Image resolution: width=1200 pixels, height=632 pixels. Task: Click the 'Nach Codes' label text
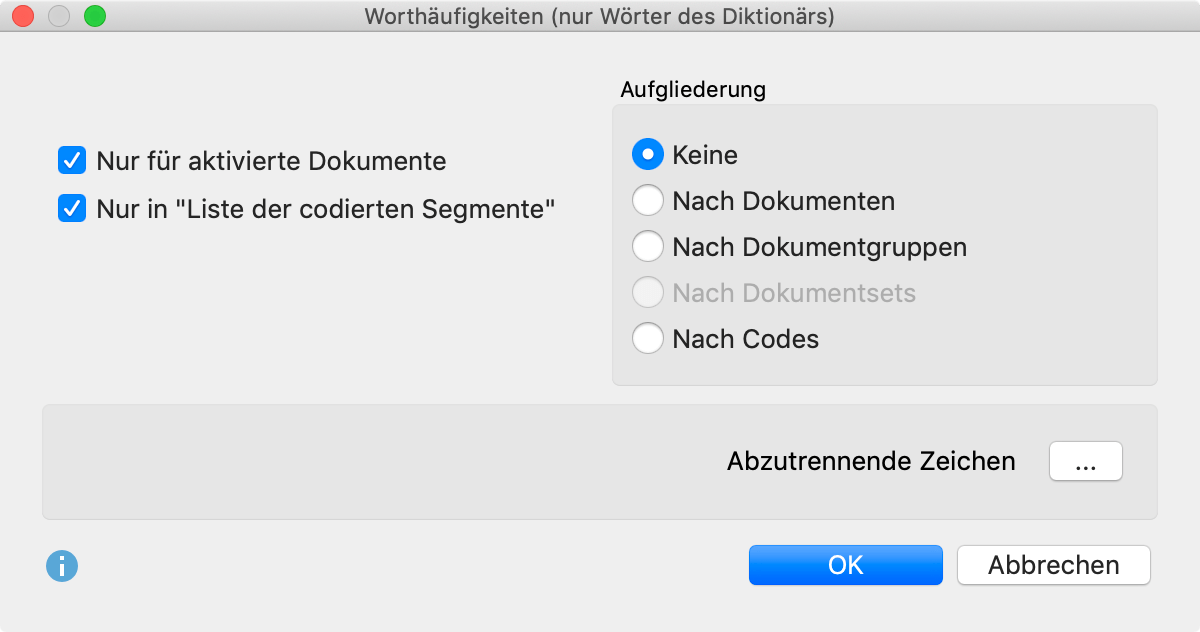click(746, 339)
